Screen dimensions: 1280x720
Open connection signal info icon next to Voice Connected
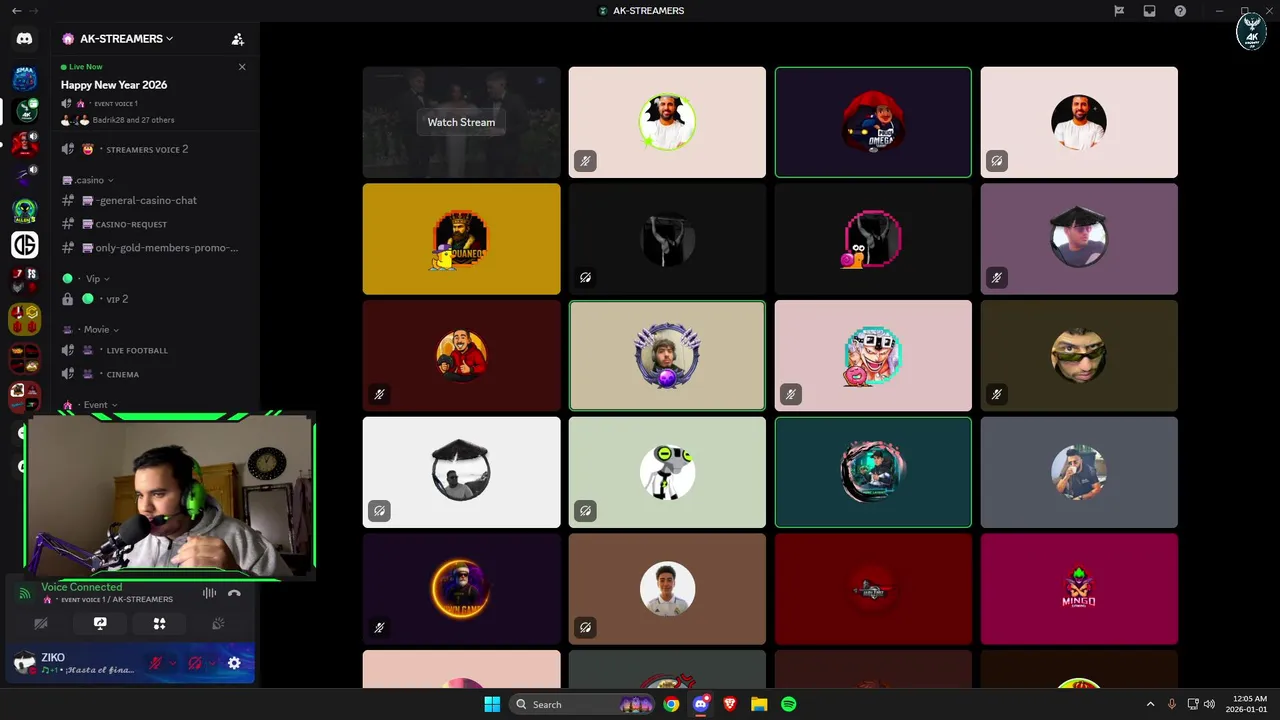[25, 593]
